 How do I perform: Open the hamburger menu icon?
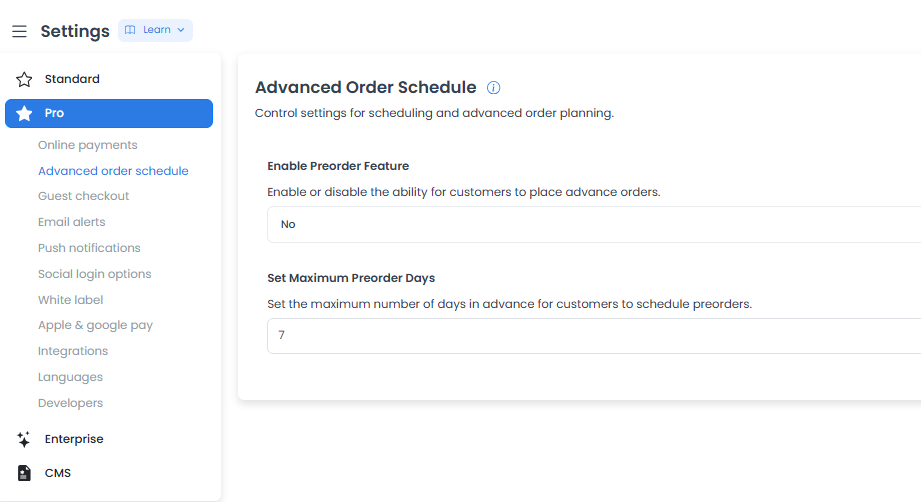tap(19, 31)
